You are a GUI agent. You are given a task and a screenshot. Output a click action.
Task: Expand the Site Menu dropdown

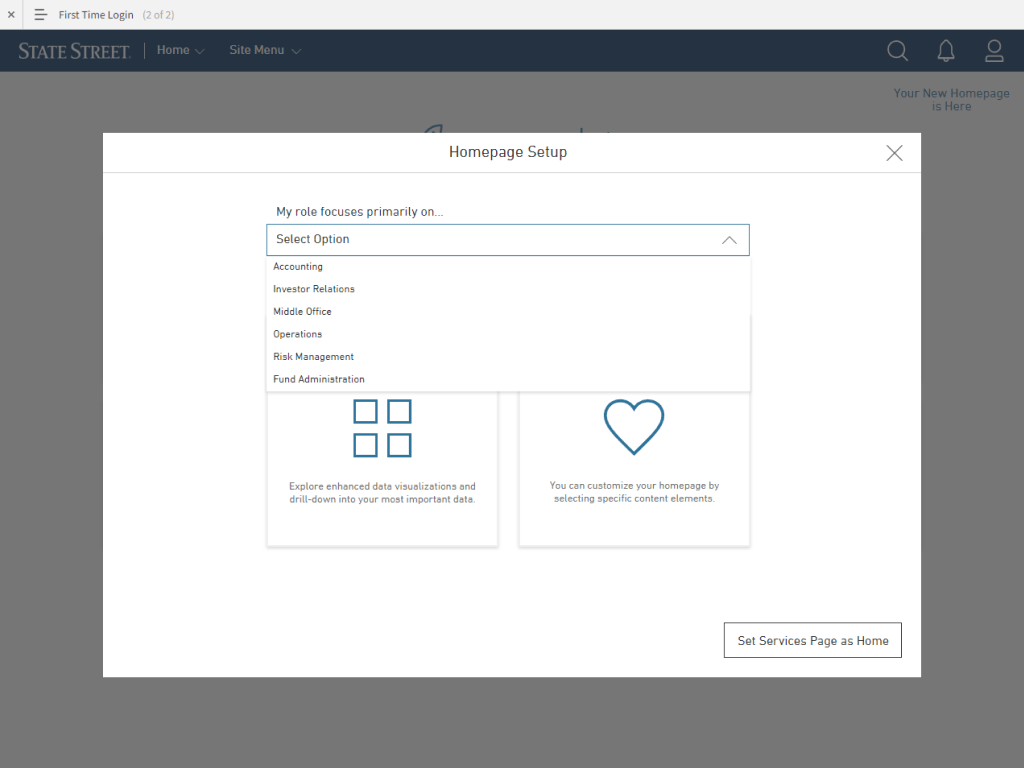[x=264, y=51]
